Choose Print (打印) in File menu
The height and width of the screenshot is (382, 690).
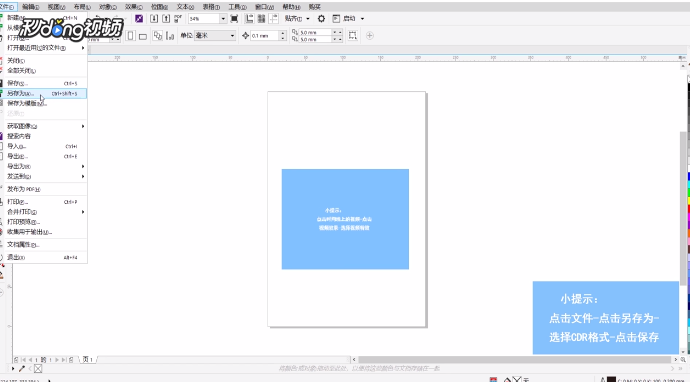[43, 202]
